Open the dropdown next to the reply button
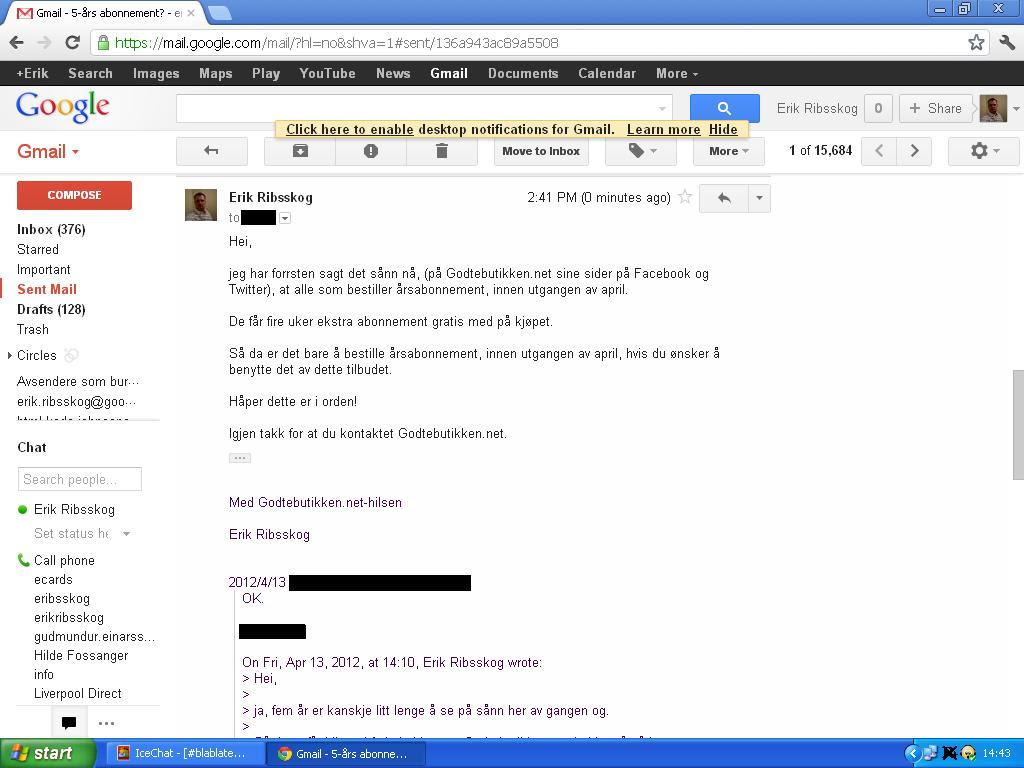This screenshot has width=1024, height=768. 759,198
